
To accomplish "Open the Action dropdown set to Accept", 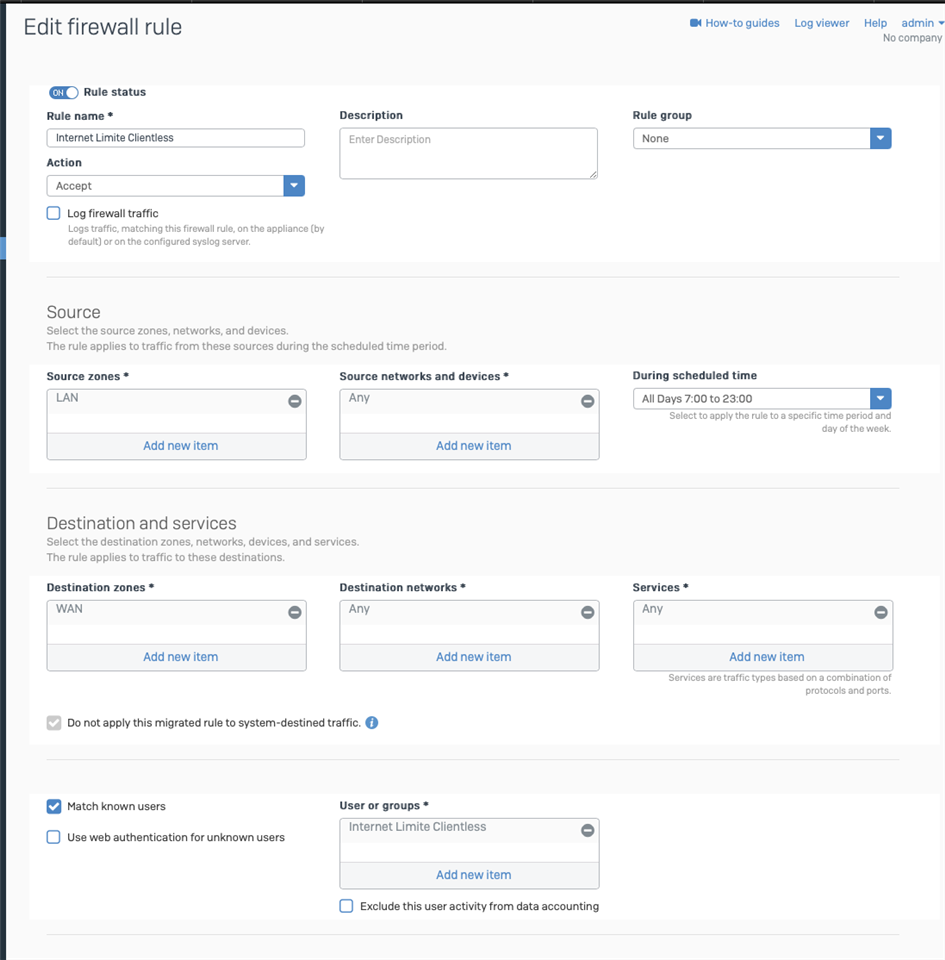I will point(176,186).
